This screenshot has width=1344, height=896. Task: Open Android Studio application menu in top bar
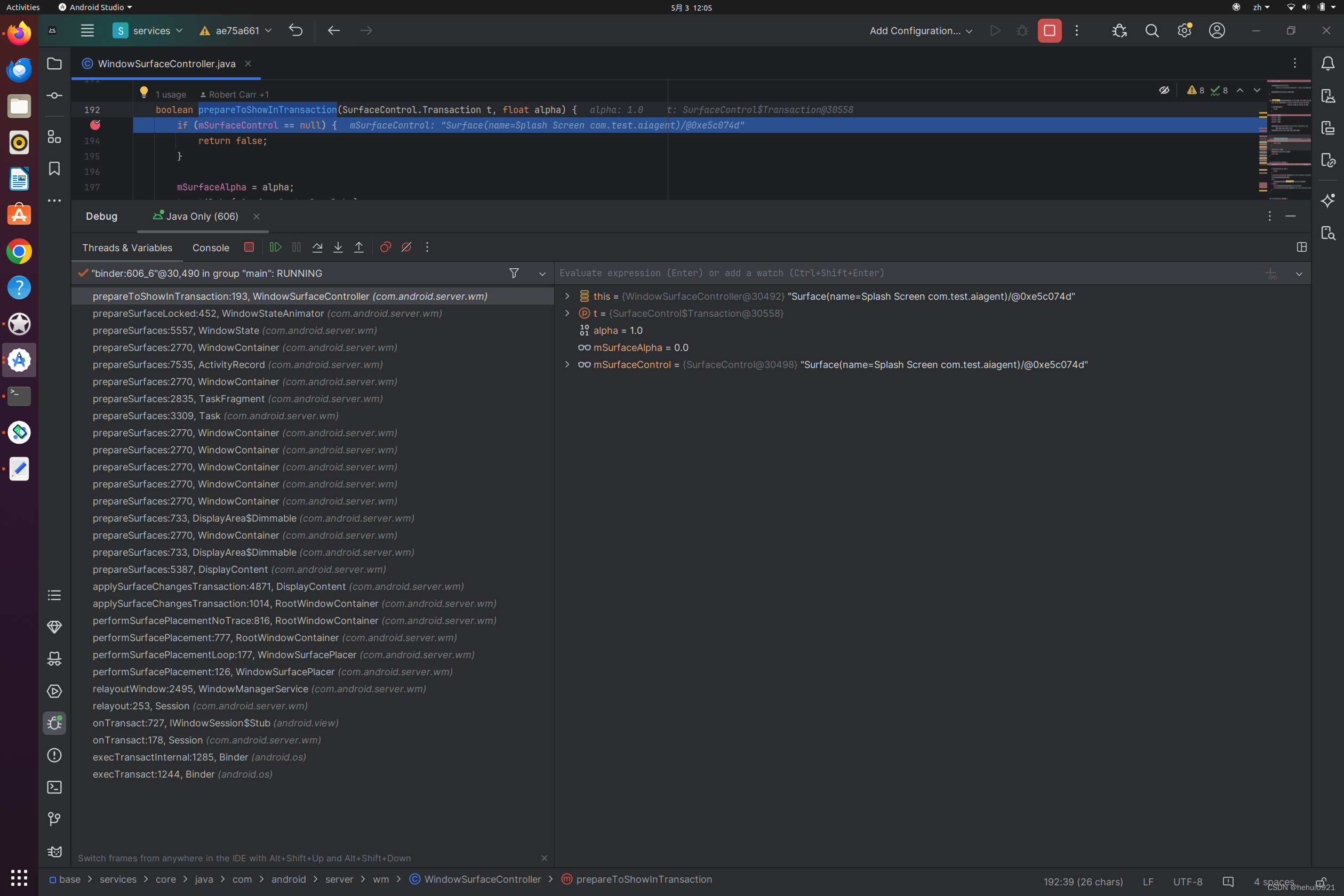tap(95, 7)
